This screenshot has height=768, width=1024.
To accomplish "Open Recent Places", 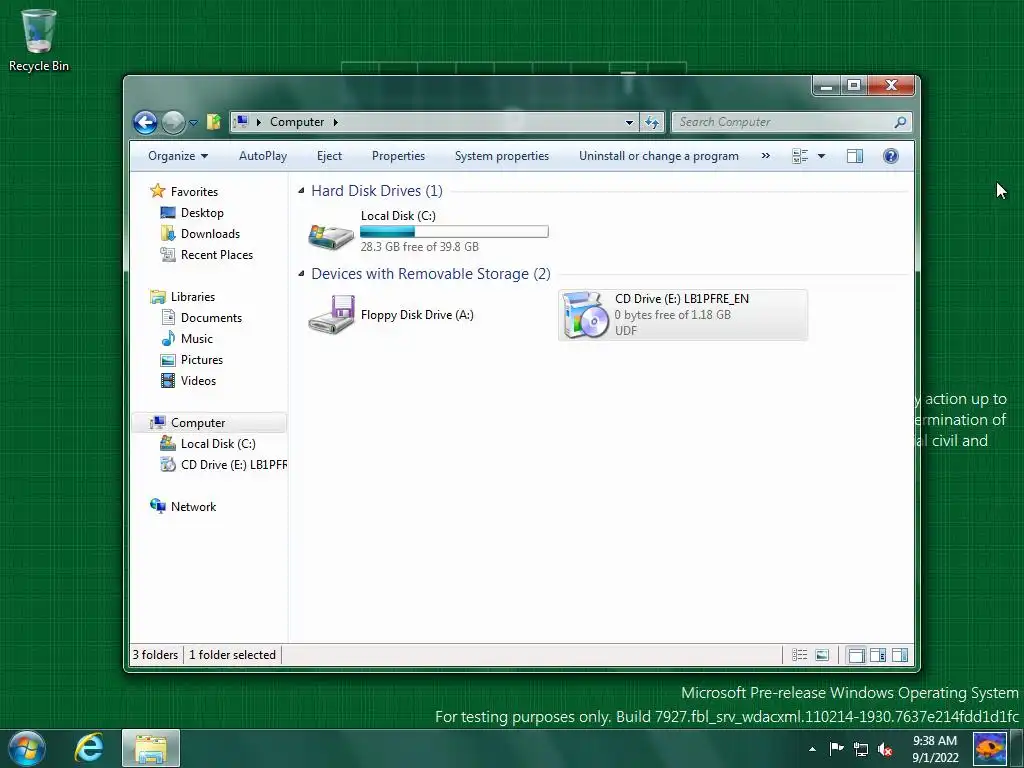I will pyautogui.click(x=217, y=255).
